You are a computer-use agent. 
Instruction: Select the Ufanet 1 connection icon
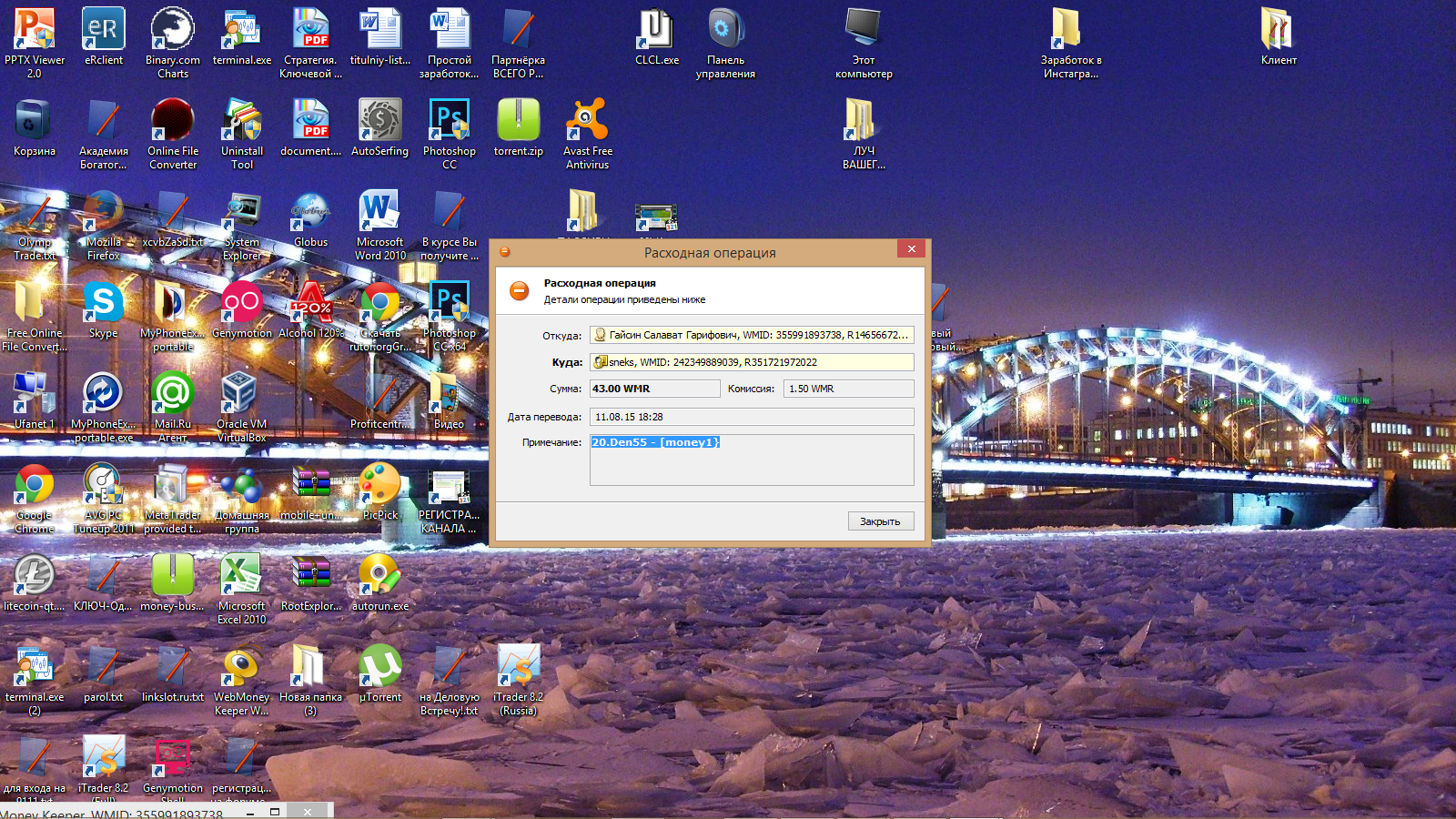[35, 400]
